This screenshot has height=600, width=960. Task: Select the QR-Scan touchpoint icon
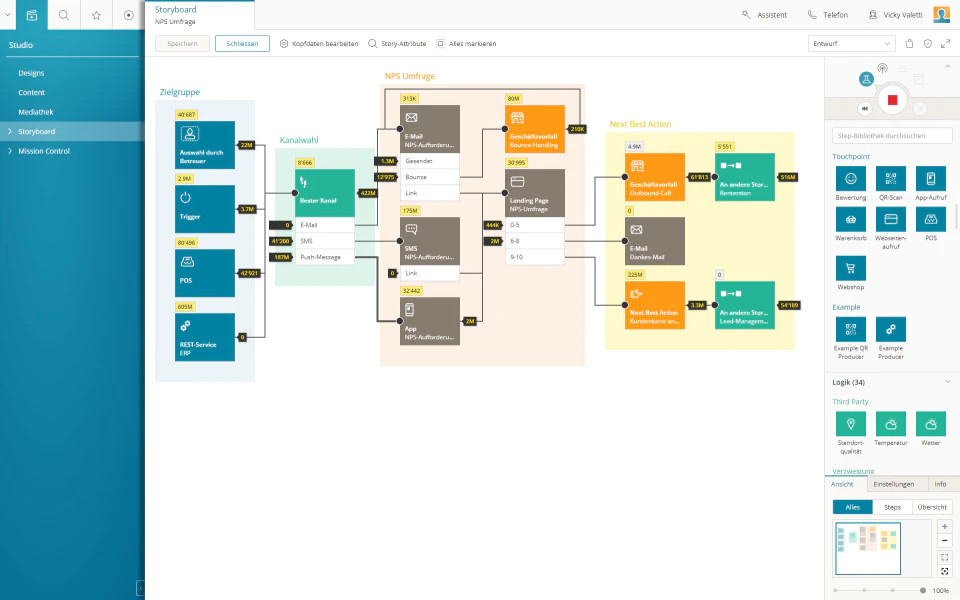[891, 179]
